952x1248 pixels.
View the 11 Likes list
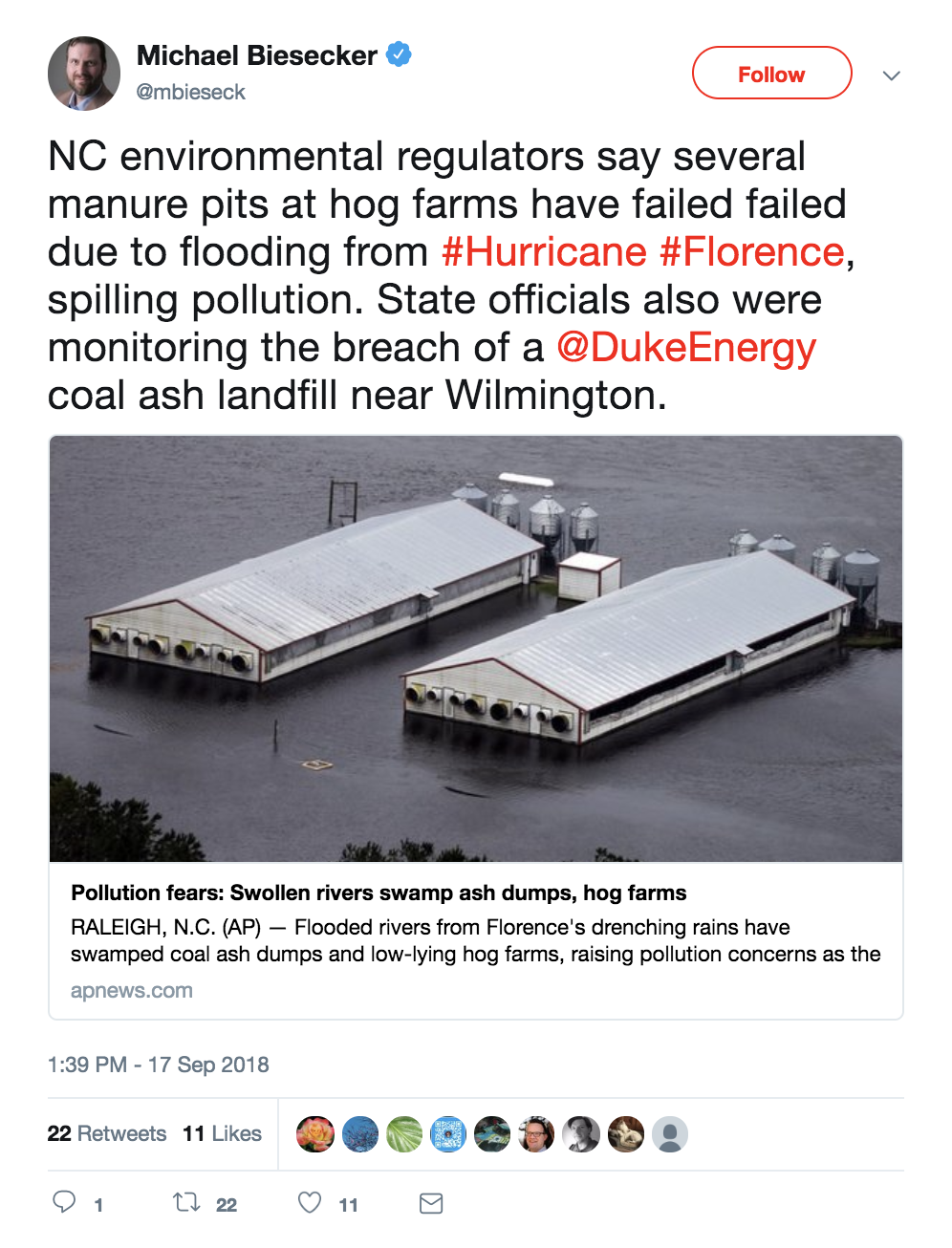tap(222, 1133)
